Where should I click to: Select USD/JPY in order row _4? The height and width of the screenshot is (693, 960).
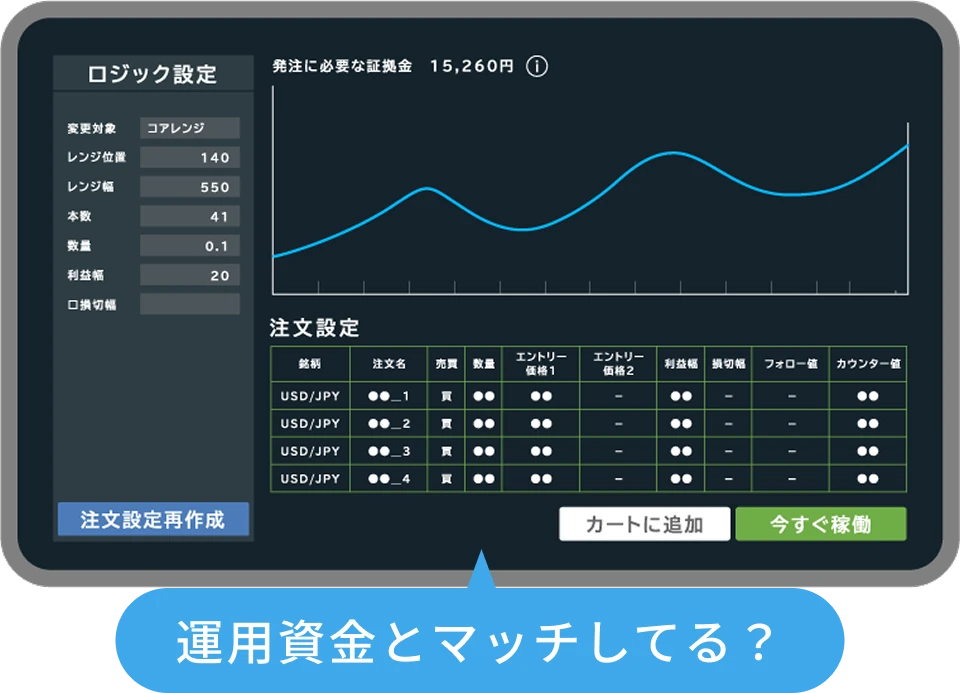point(310,479)
